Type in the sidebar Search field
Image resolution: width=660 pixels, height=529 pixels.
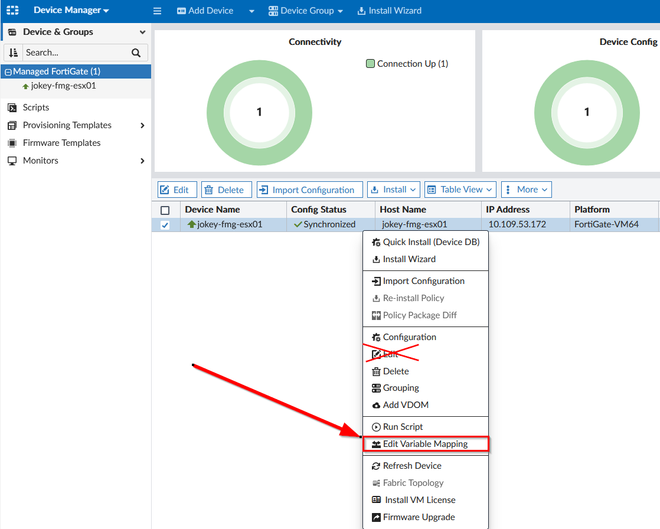(x=75, y=53)
